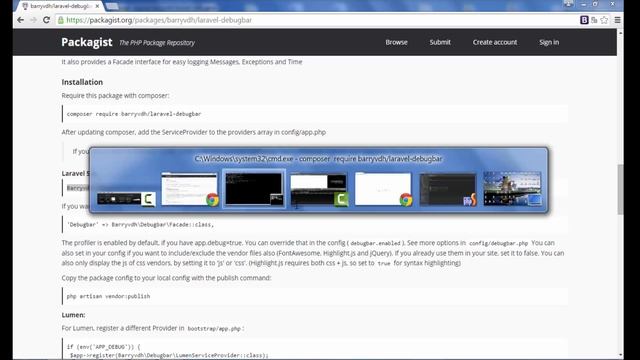Minimize the Chrome window
Image resolution: width=640 pixels, height=360 pixels.
tap(583, 4)
